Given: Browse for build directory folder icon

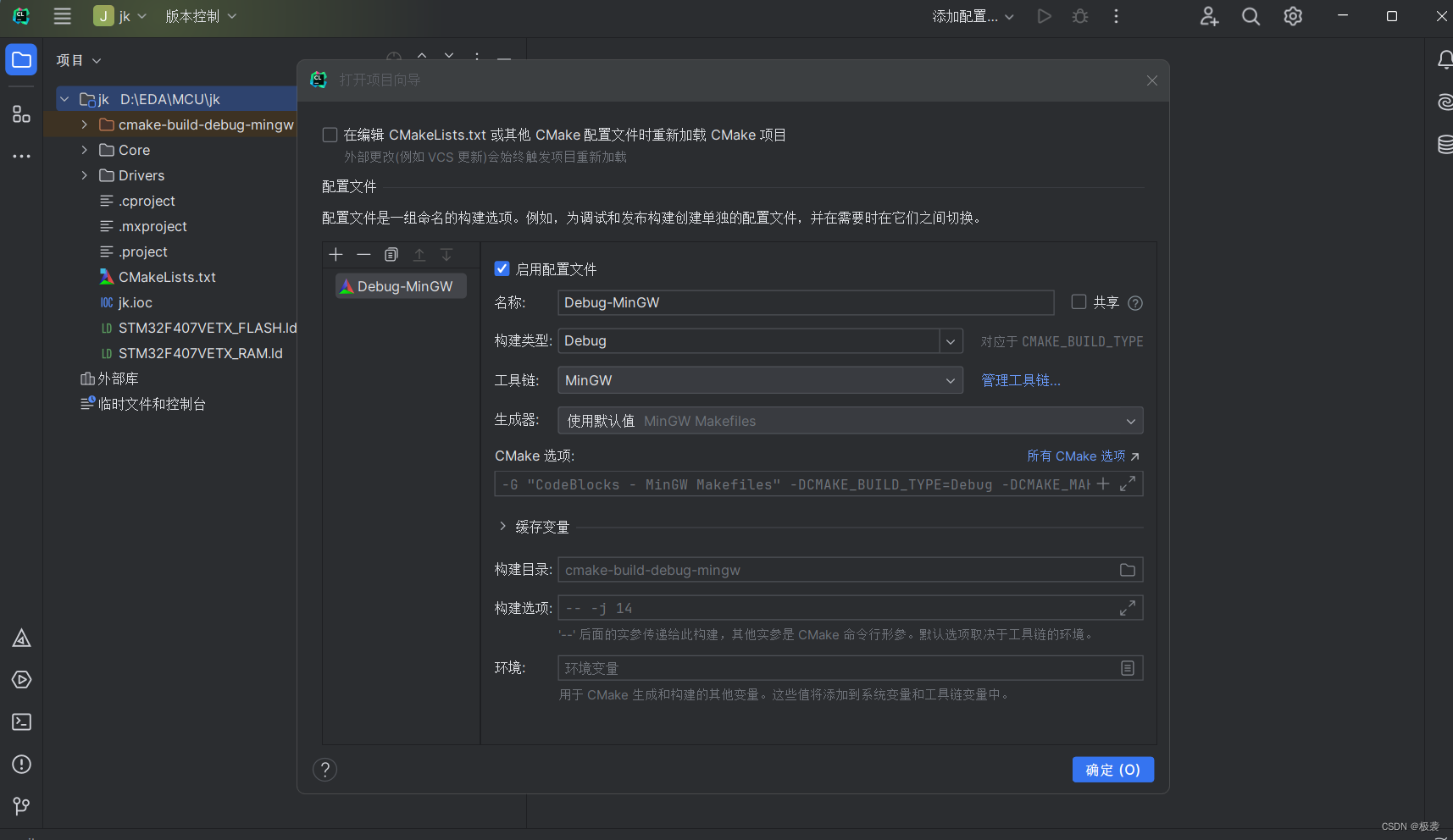Looking at the screenshot, I should click(1128, 570).
